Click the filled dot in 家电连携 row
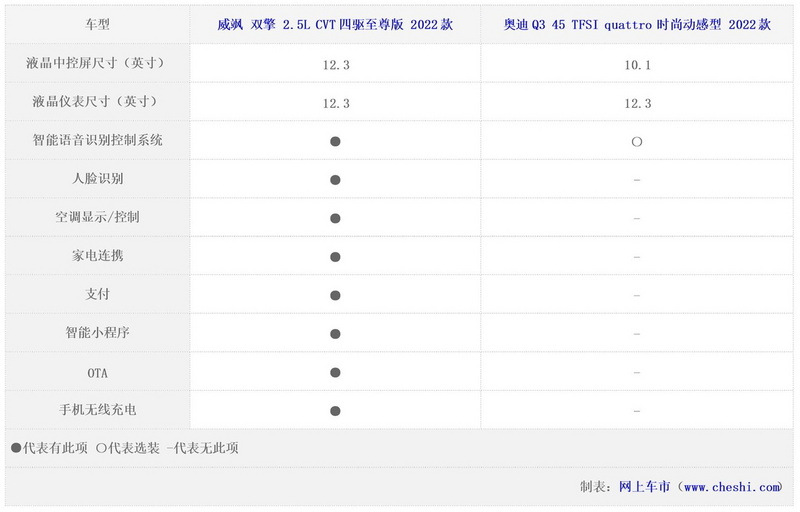 click(x=335, y=257)
